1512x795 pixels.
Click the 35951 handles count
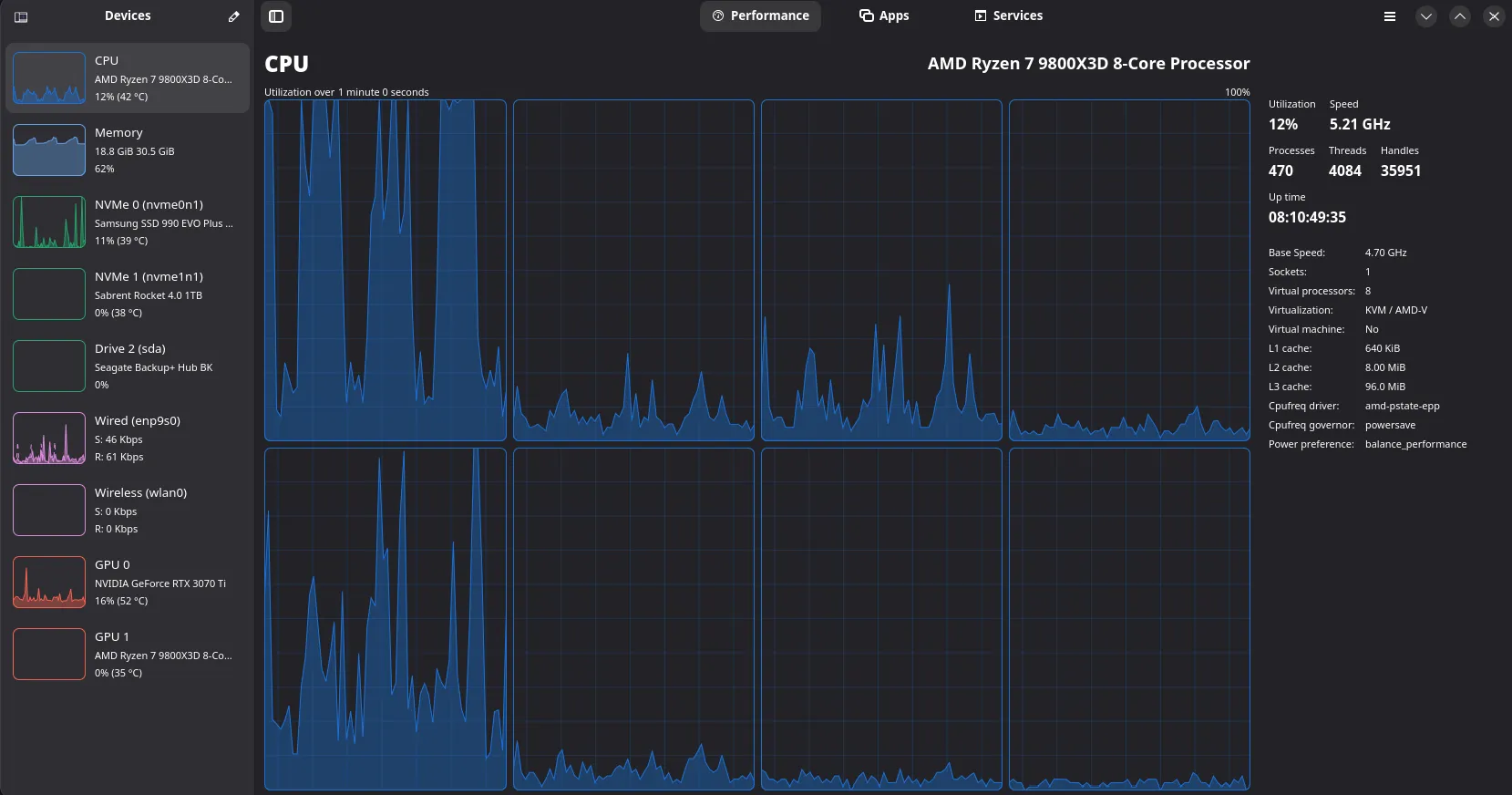pos(1401,170)
